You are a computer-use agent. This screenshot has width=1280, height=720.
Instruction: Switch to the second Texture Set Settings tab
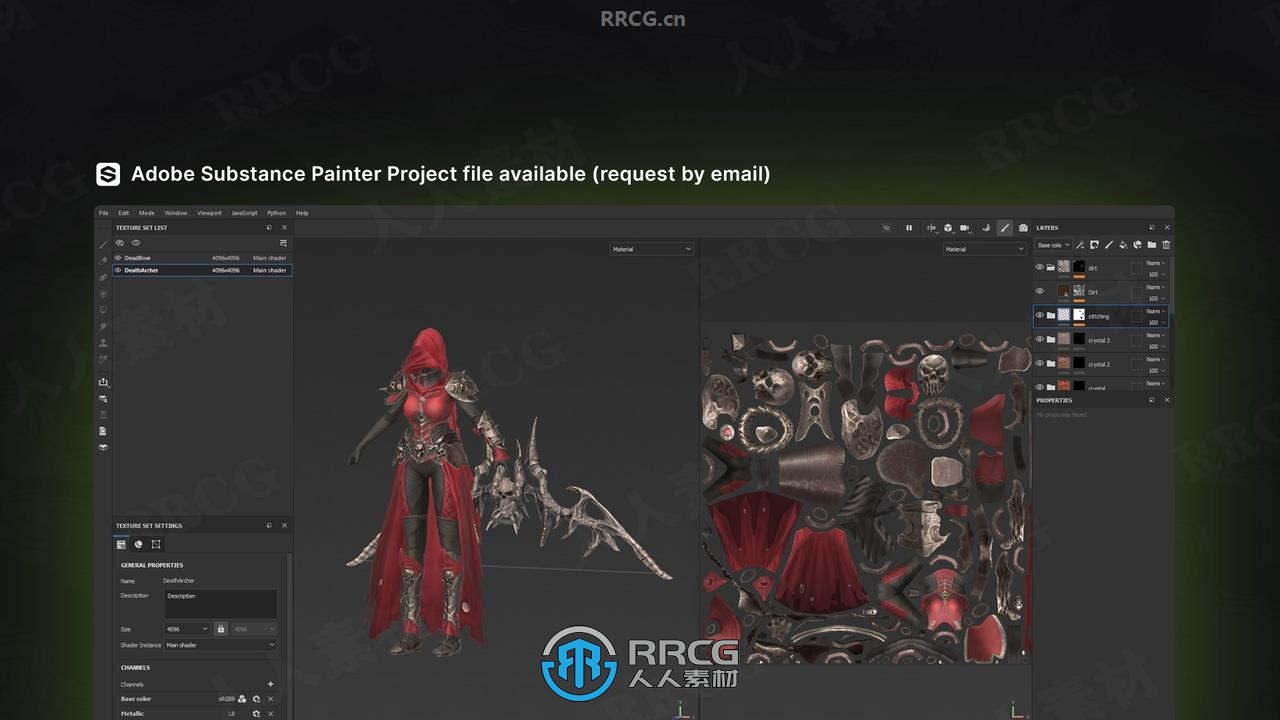coord(139,544)
